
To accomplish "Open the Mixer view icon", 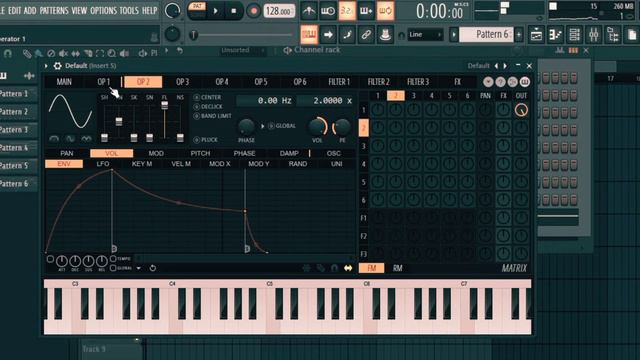I will pyautogui.click(x=593, y=35).
